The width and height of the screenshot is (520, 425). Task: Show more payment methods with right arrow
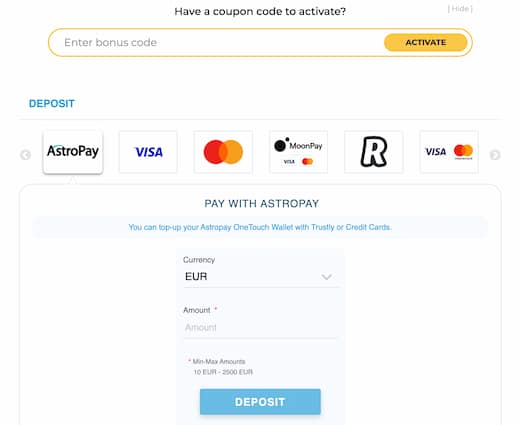pos(495,155)
